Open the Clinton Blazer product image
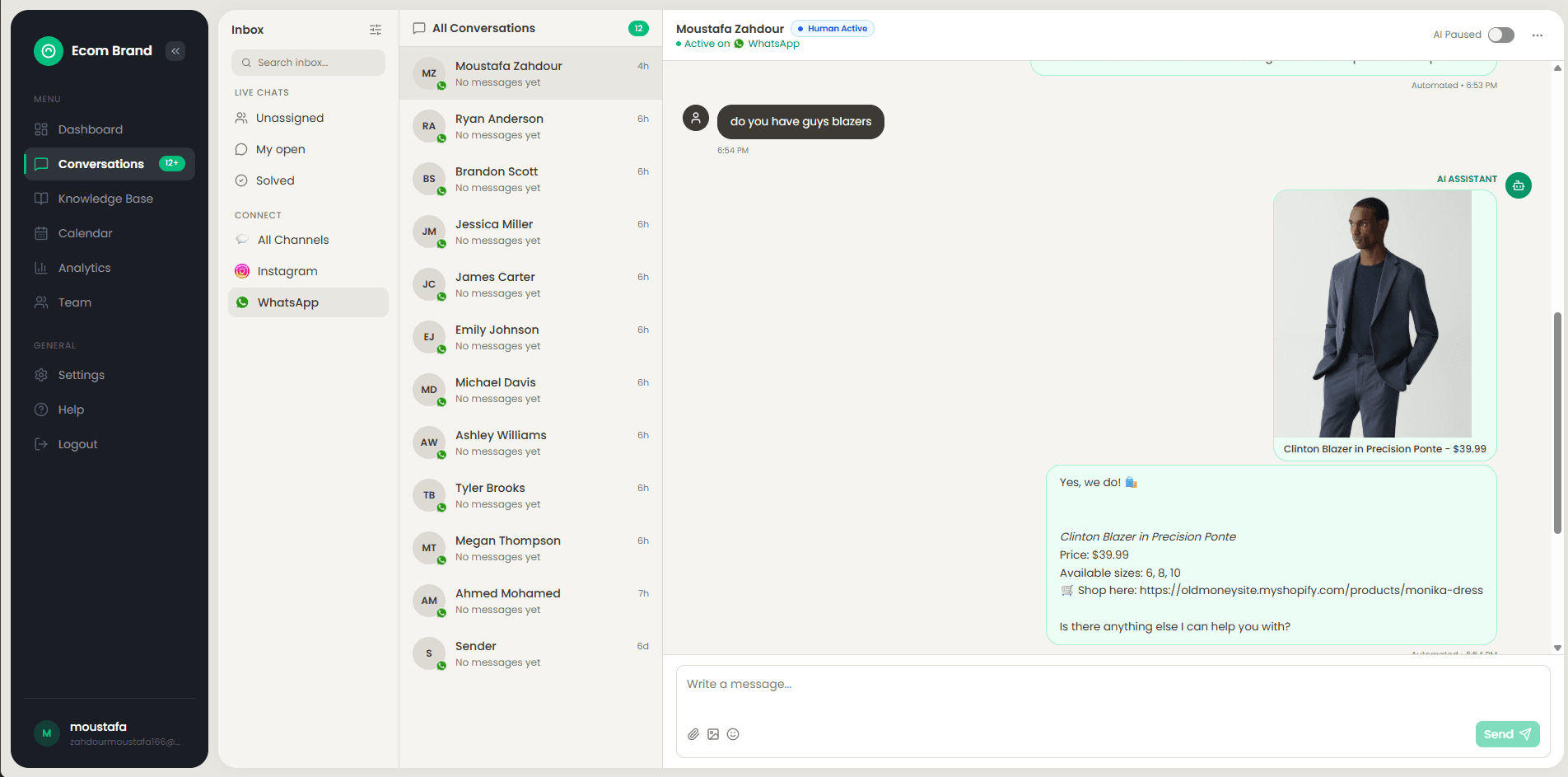1568x777 pixels. [1372, 314]
